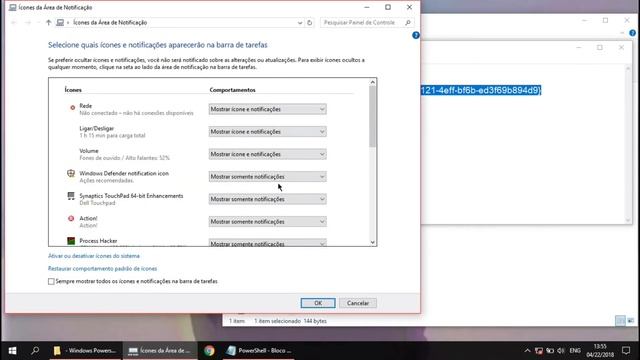The height and width of the screenshot is (360, 640).
Task: Click the search magnifier icon in Control Panel
Action: 407,22
